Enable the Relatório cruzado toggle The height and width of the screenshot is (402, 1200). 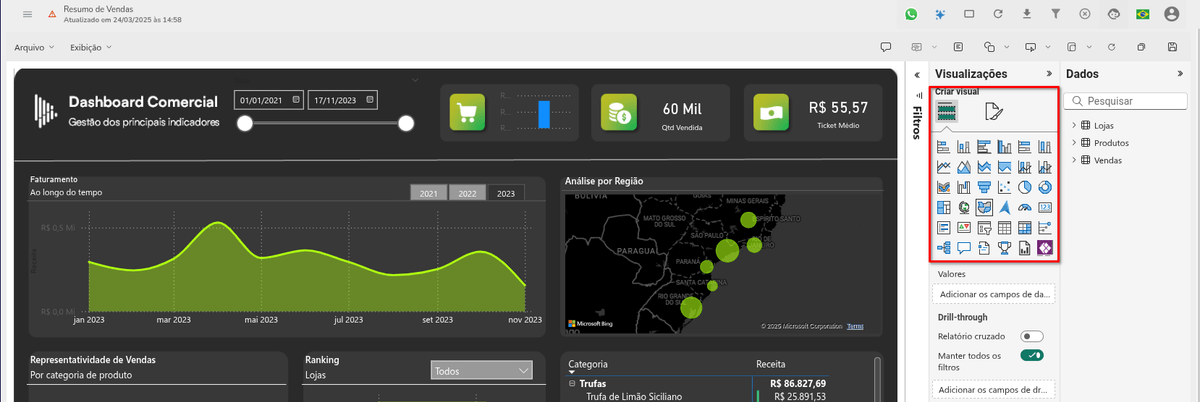(x=1031, y=337)
